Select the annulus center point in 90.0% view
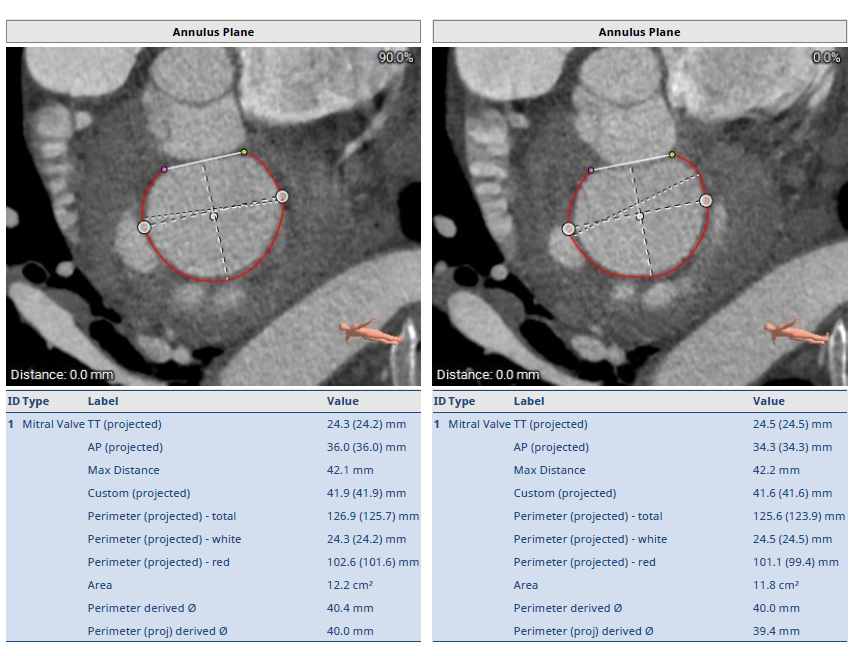The height and width of the screenshot is (656, 859). (x=213, y=215)
